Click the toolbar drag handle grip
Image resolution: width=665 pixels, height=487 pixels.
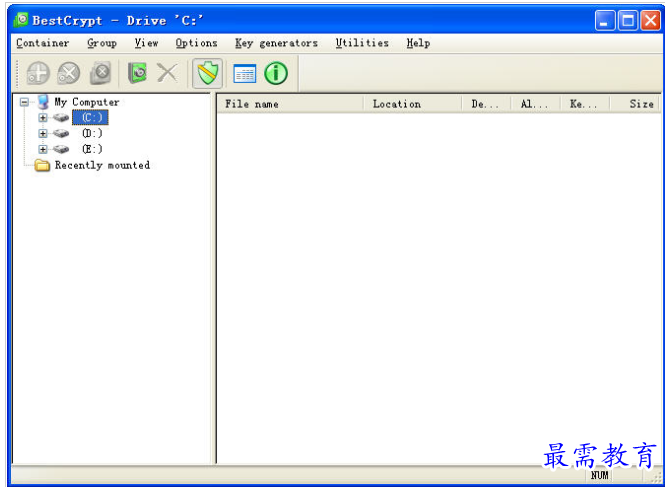[x=17, y=73]
